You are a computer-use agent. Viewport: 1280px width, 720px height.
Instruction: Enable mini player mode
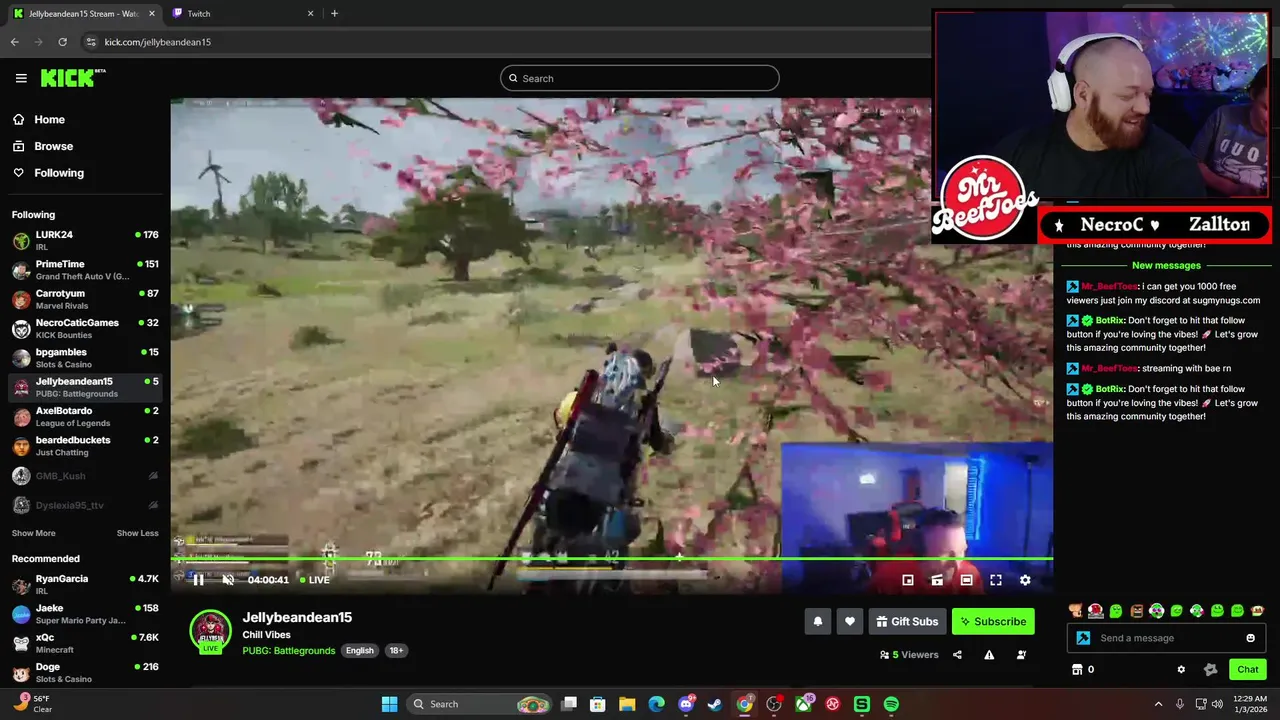(908, 580)
